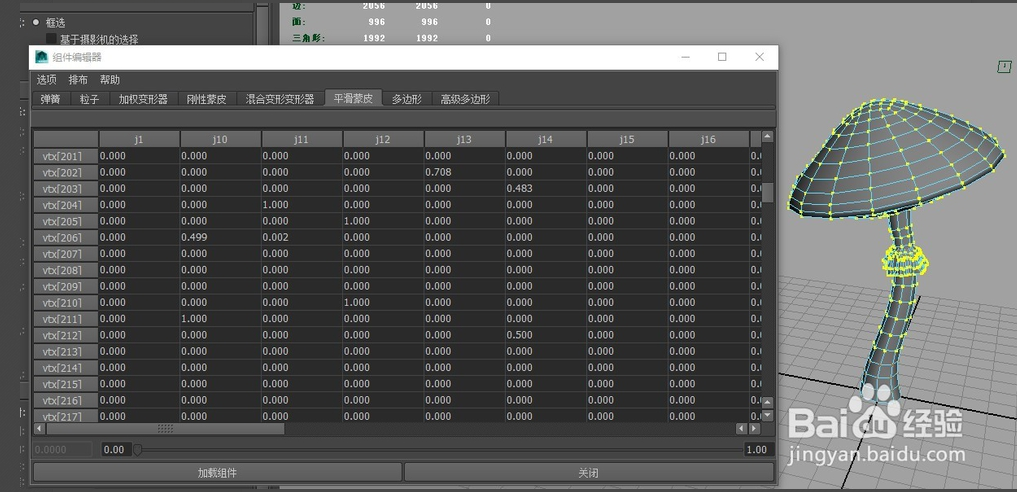Image resolution: width=1017 pixels, height=492 pixels.
Task: Select row header vtx[203]
Action: [x=66, y=188]
